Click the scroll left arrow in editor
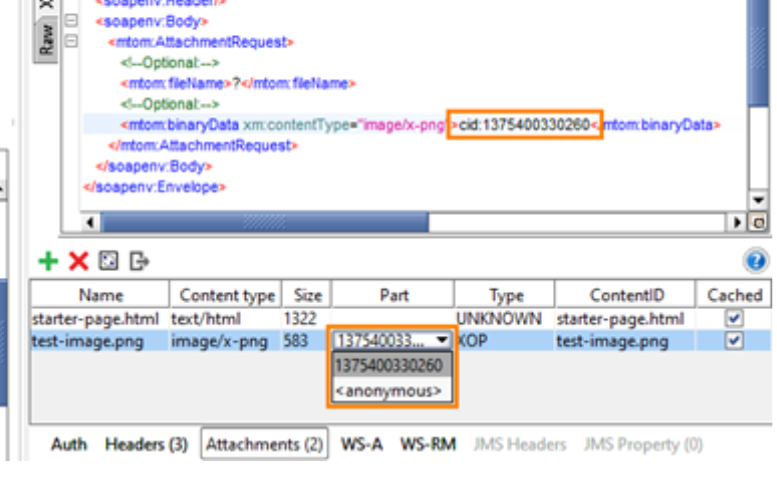This screenshot has height=478, width=777. [89, 223]
